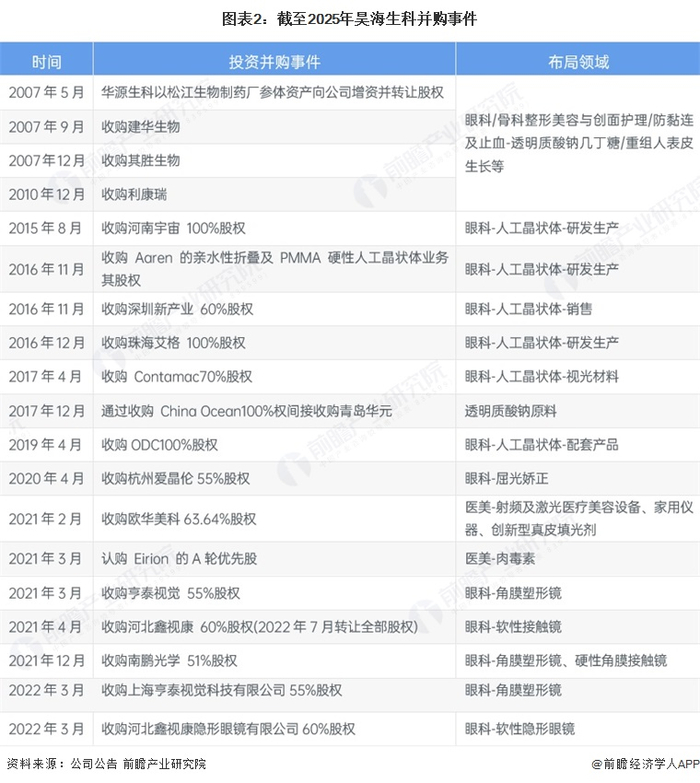
Task: Click the title 图表2：截至2025年昊海生科并购事件
Action: coord(350,19)
